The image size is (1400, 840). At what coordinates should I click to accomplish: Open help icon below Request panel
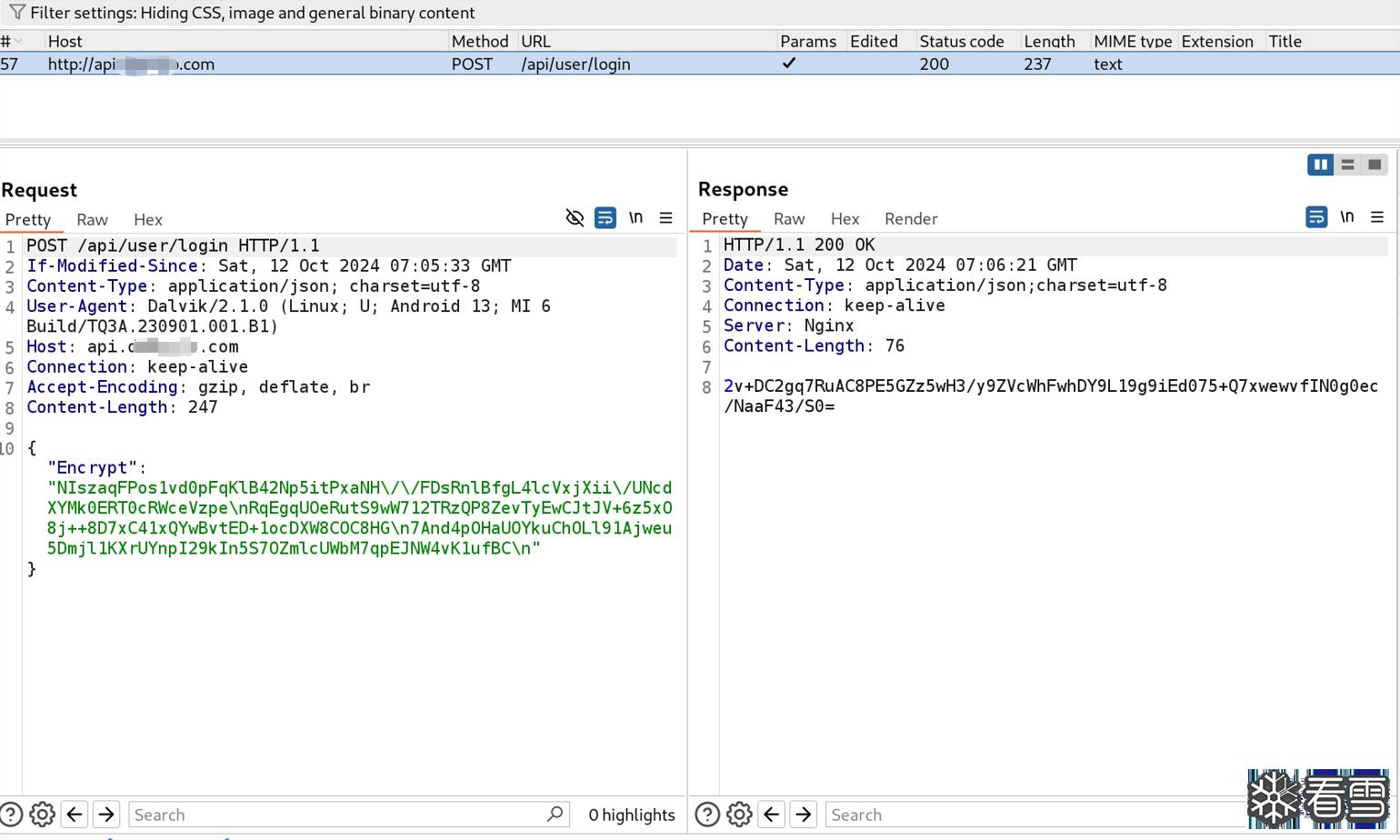pyautogui.click(x=12, y=815)
